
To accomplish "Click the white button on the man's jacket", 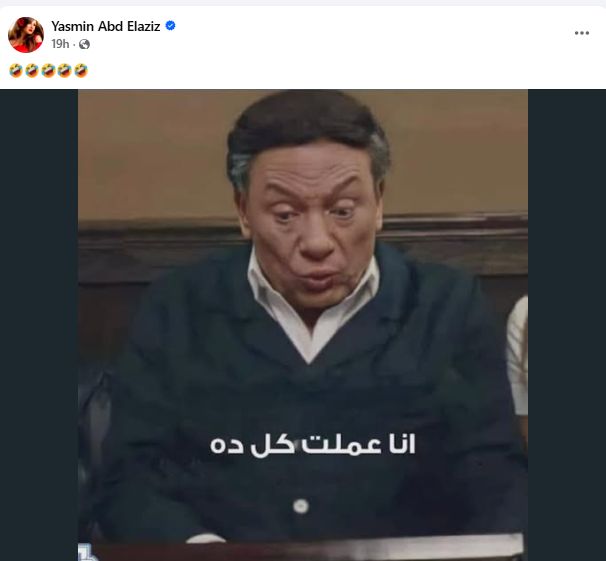I will (301, 506).
